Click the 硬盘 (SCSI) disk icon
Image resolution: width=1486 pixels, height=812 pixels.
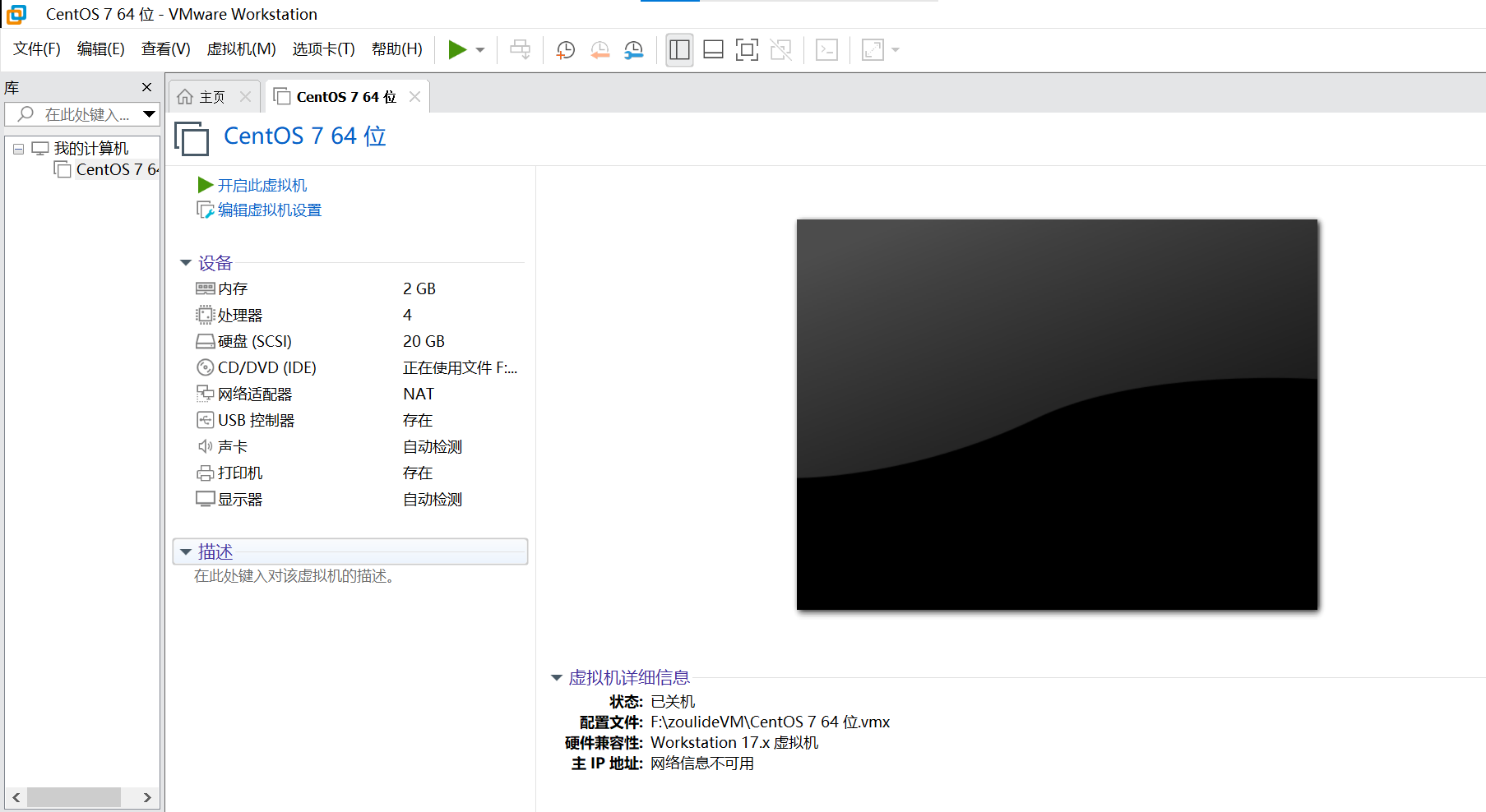(205, 341)
